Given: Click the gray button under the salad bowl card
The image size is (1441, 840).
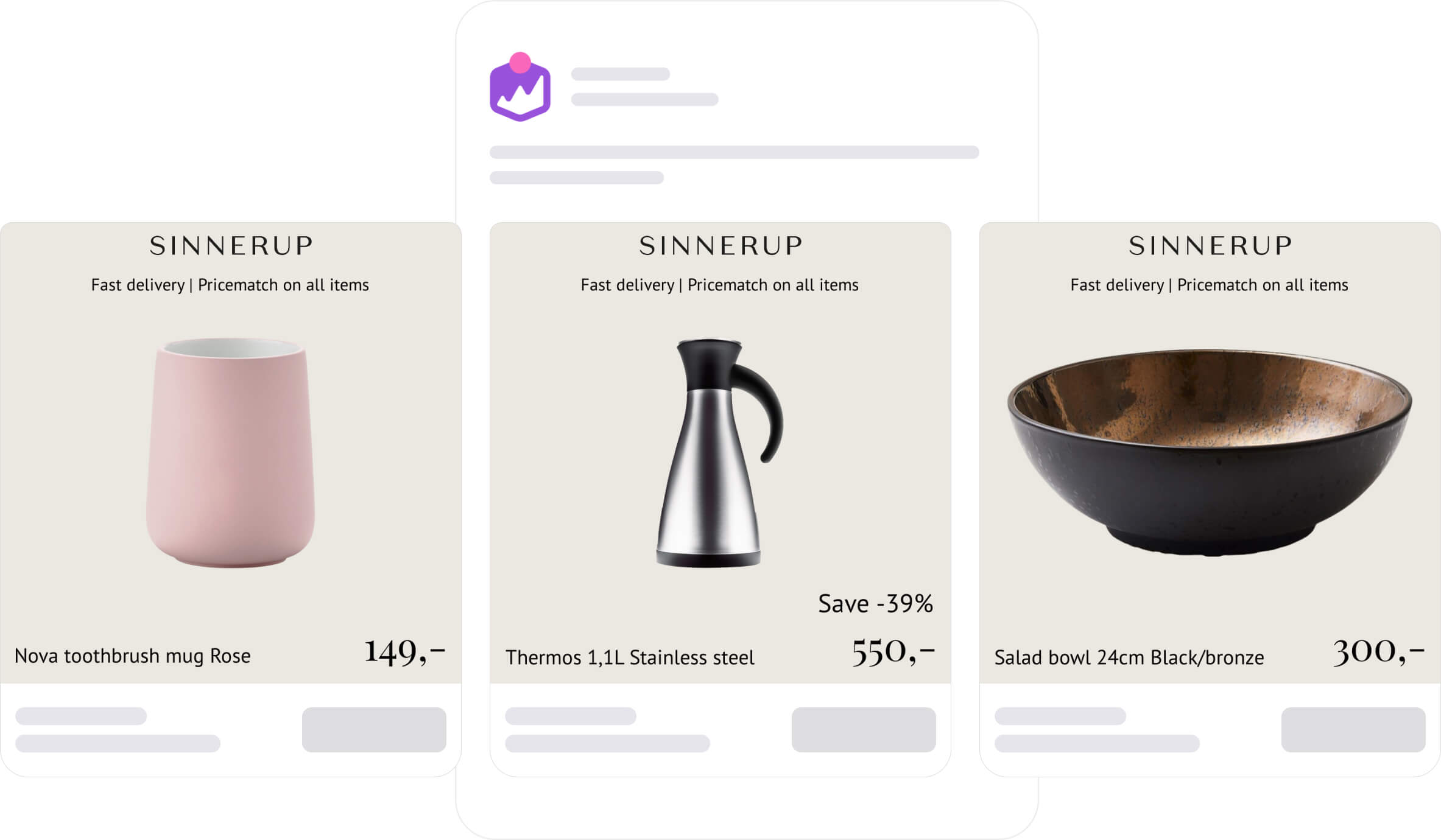Looking at the screenshot, I should (x=1353, y=729).
